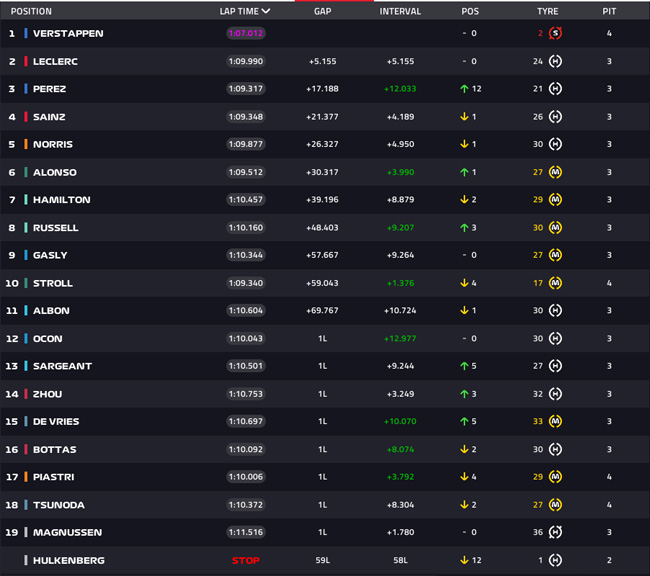Select driver name RUSSELL
This screenshot has height=576, width=650.
tap(56, 228)
